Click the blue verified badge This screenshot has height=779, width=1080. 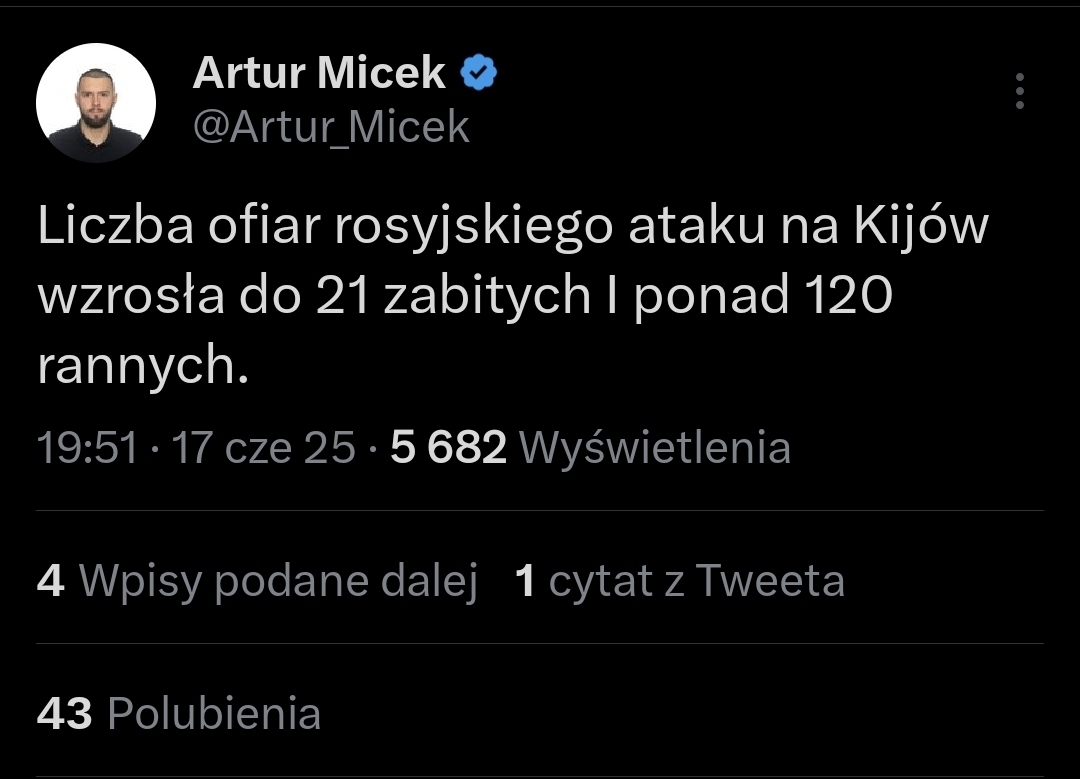click(479, 72)
